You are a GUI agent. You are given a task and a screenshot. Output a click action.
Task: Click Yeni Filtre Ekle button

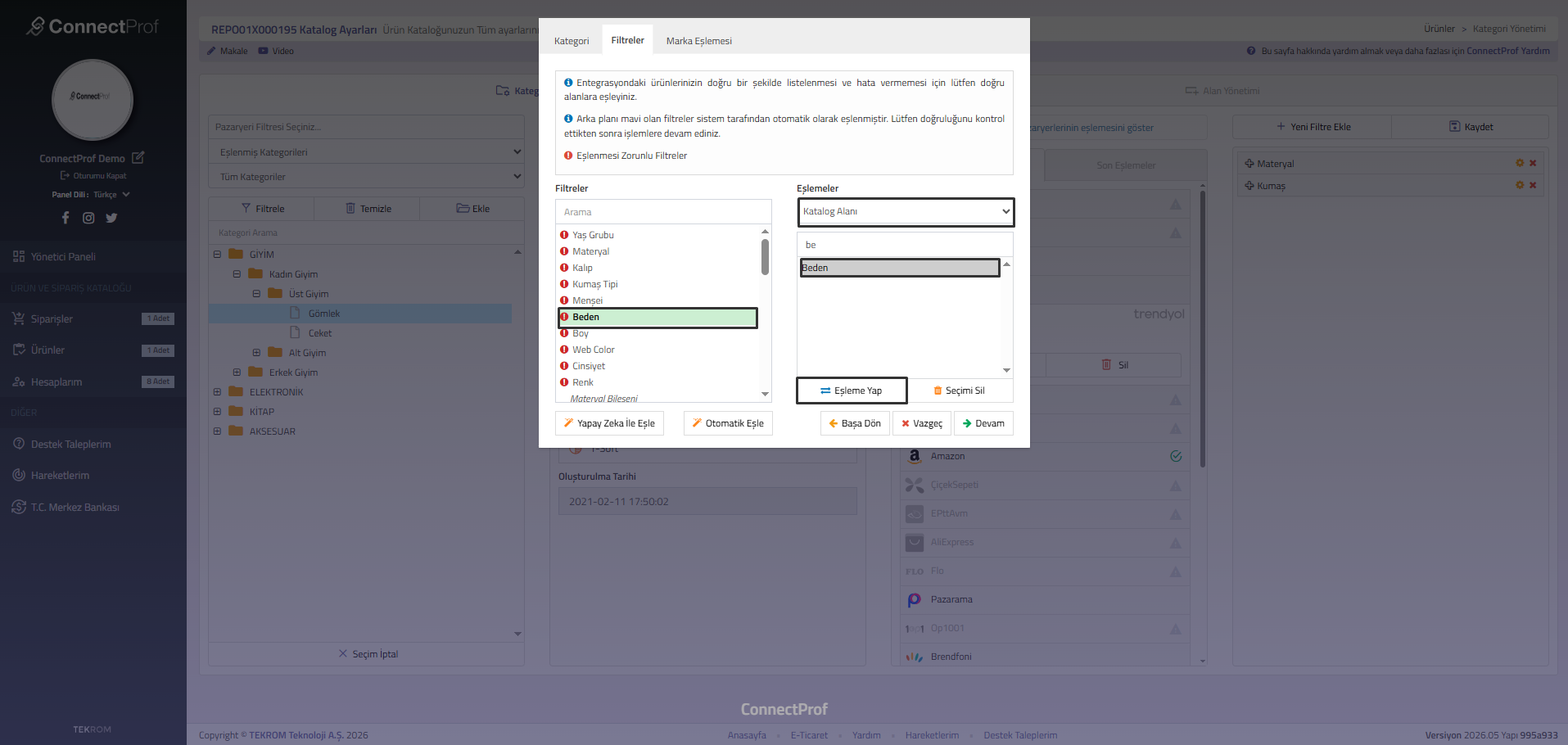click(x=1313, y=127)
